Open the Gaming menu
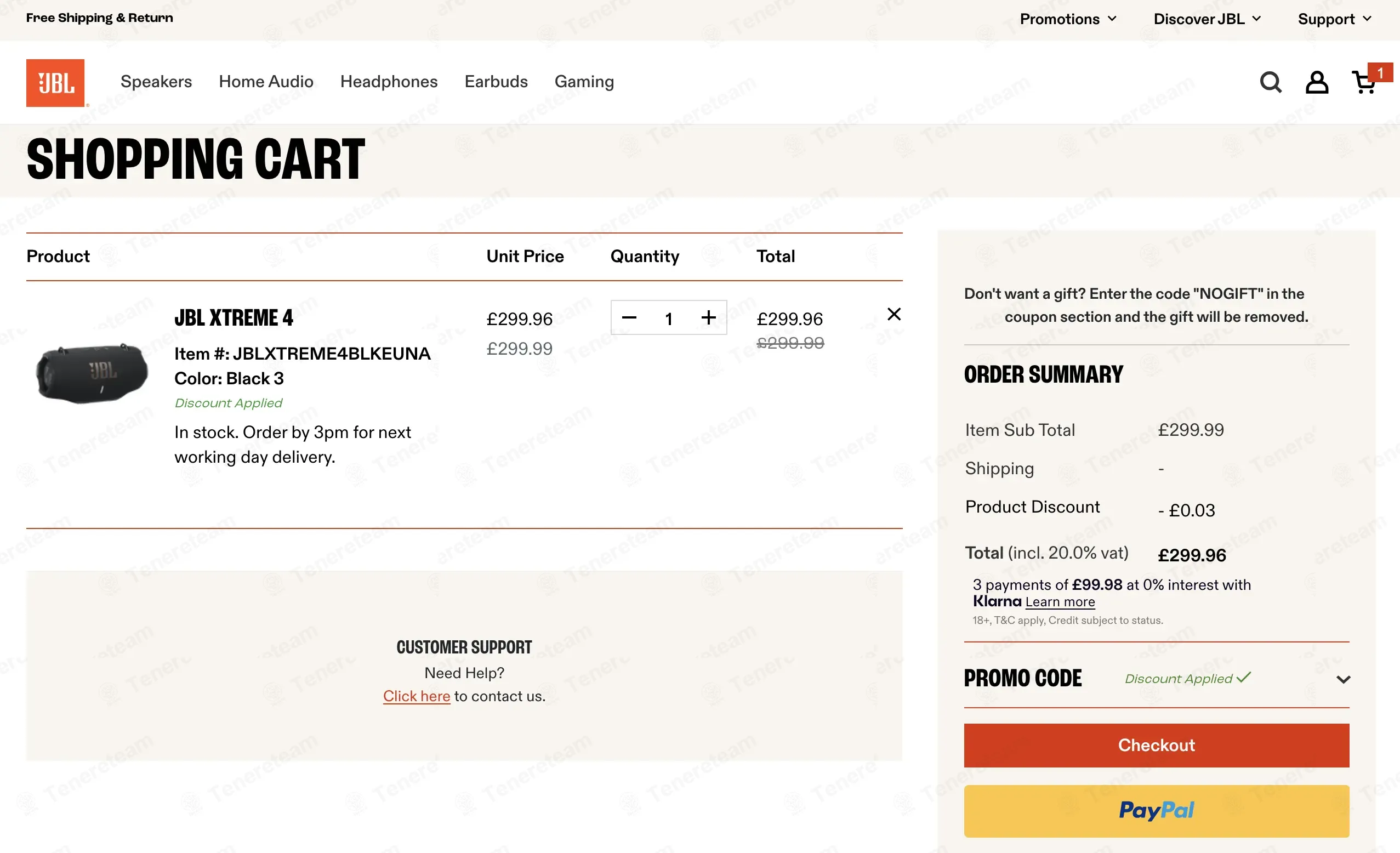Image resolution: width=1400 pixels, height=853 pixels. (584, 81)
